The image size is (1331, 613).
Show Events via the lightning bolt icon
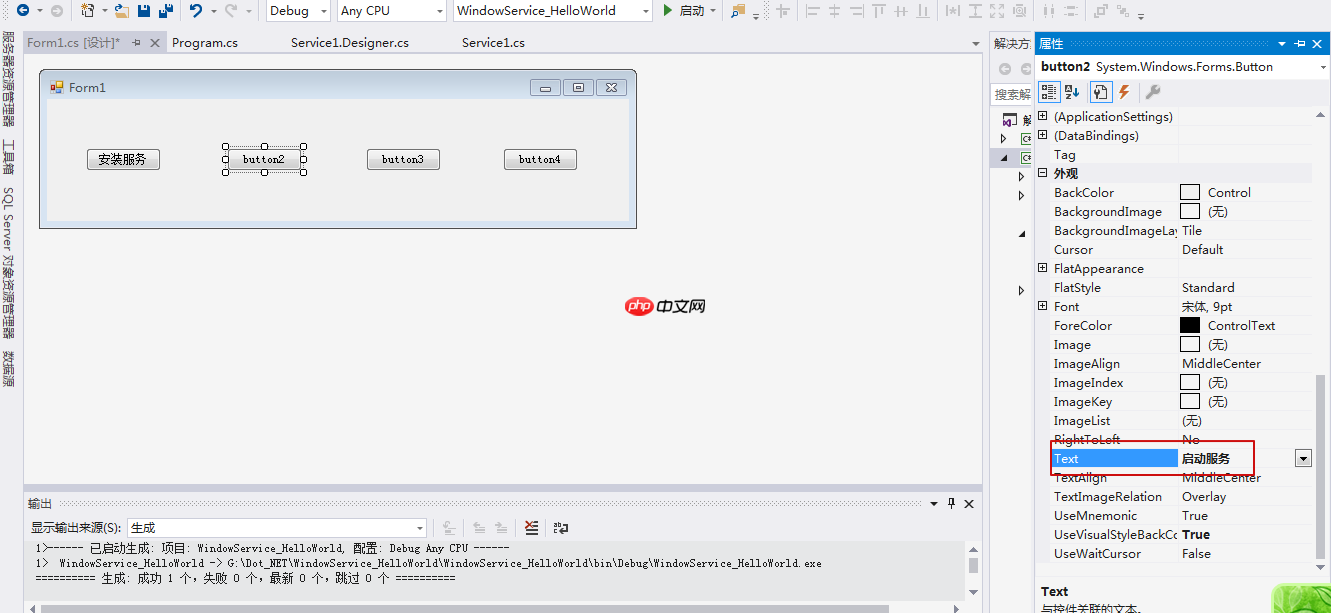click(1124, 92)
